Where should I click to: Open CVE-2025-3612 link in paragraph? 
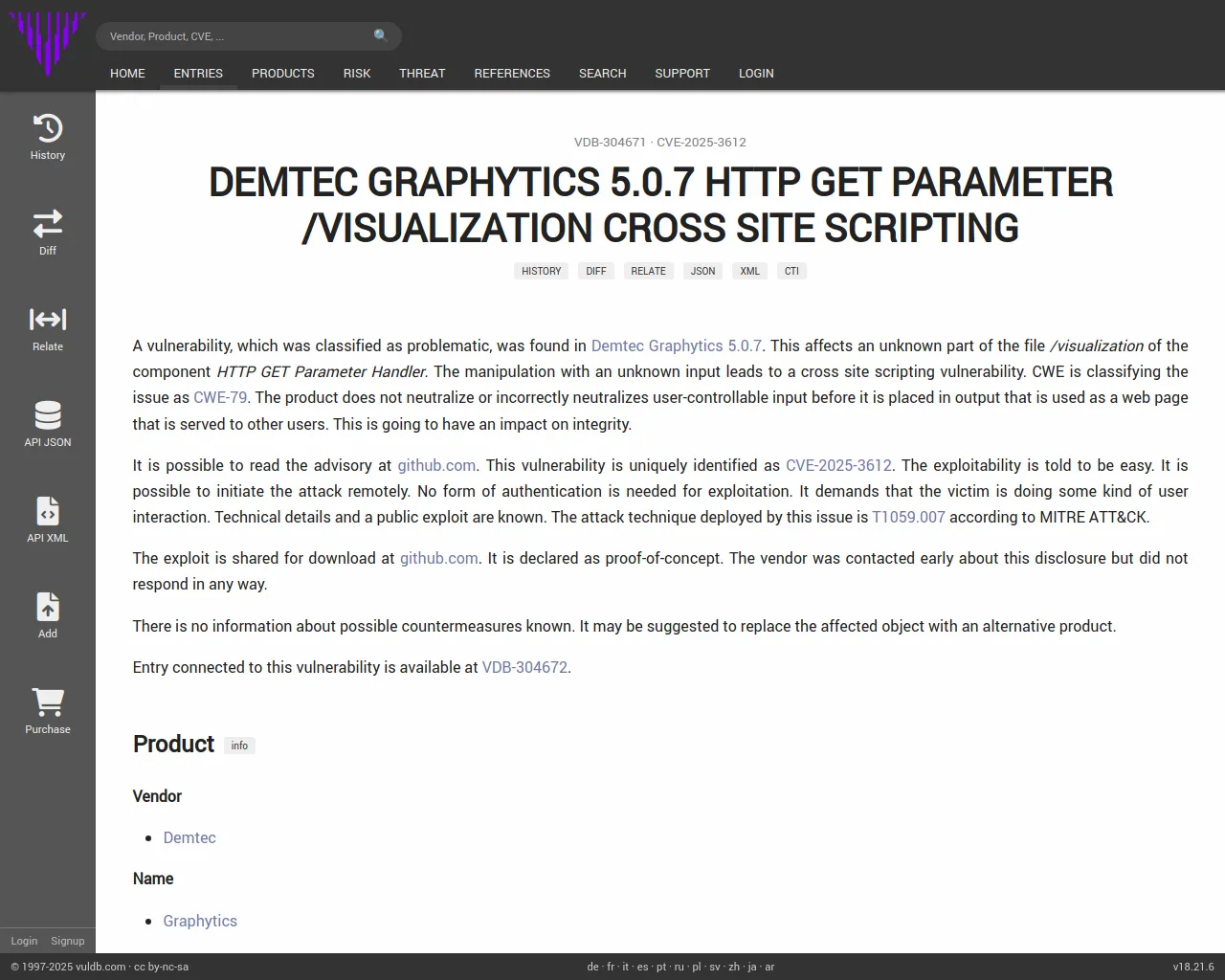pos(838,465)
